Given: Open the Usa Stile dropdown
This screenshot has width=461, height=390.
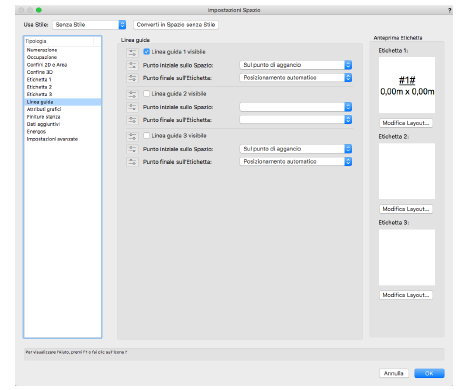Looking at the screenshot, I should pyautogui.click(x=89, y=25).
